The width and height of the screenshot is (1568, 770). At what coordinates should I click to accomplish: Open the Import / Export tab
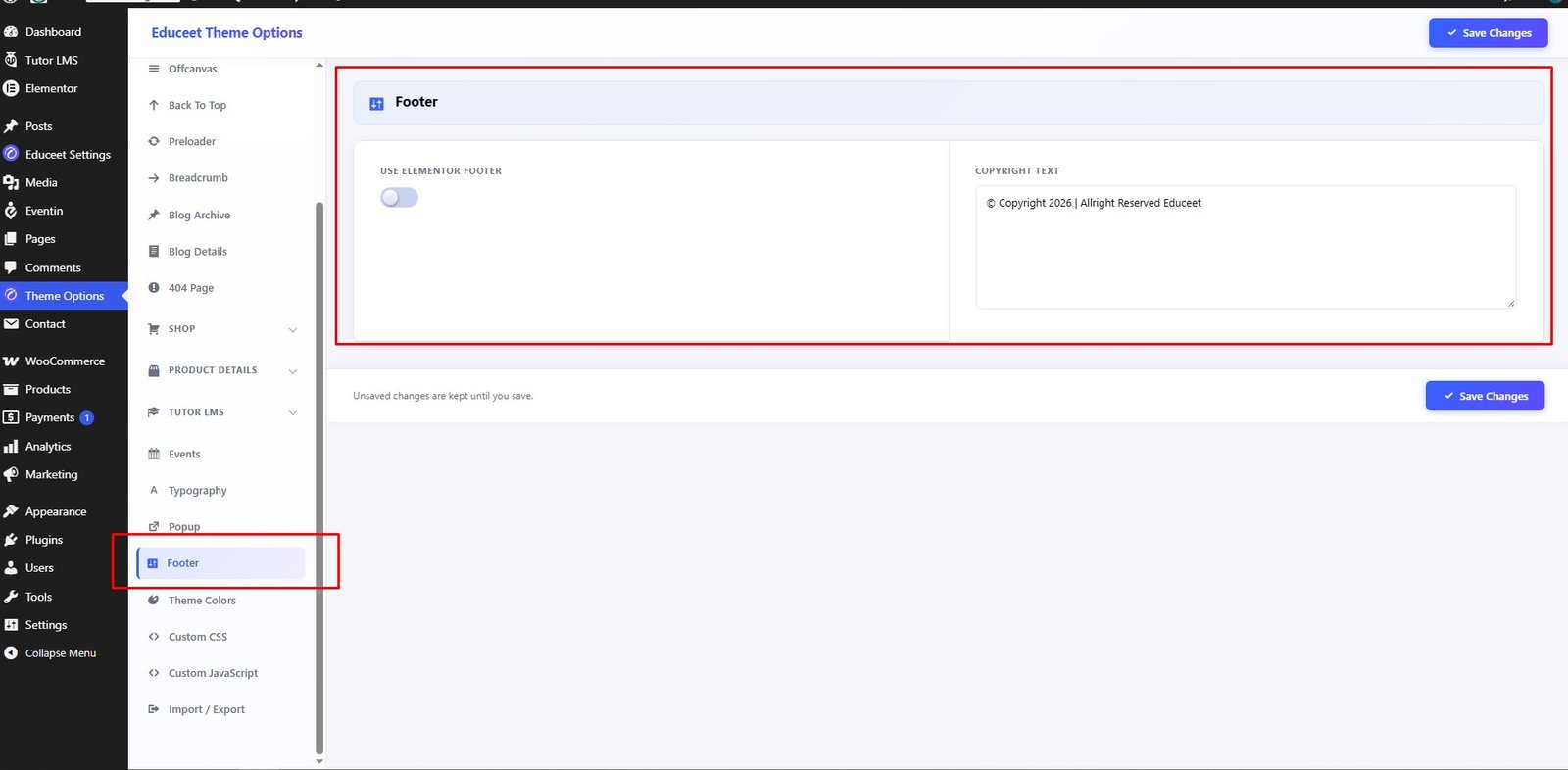coord(220,710)
